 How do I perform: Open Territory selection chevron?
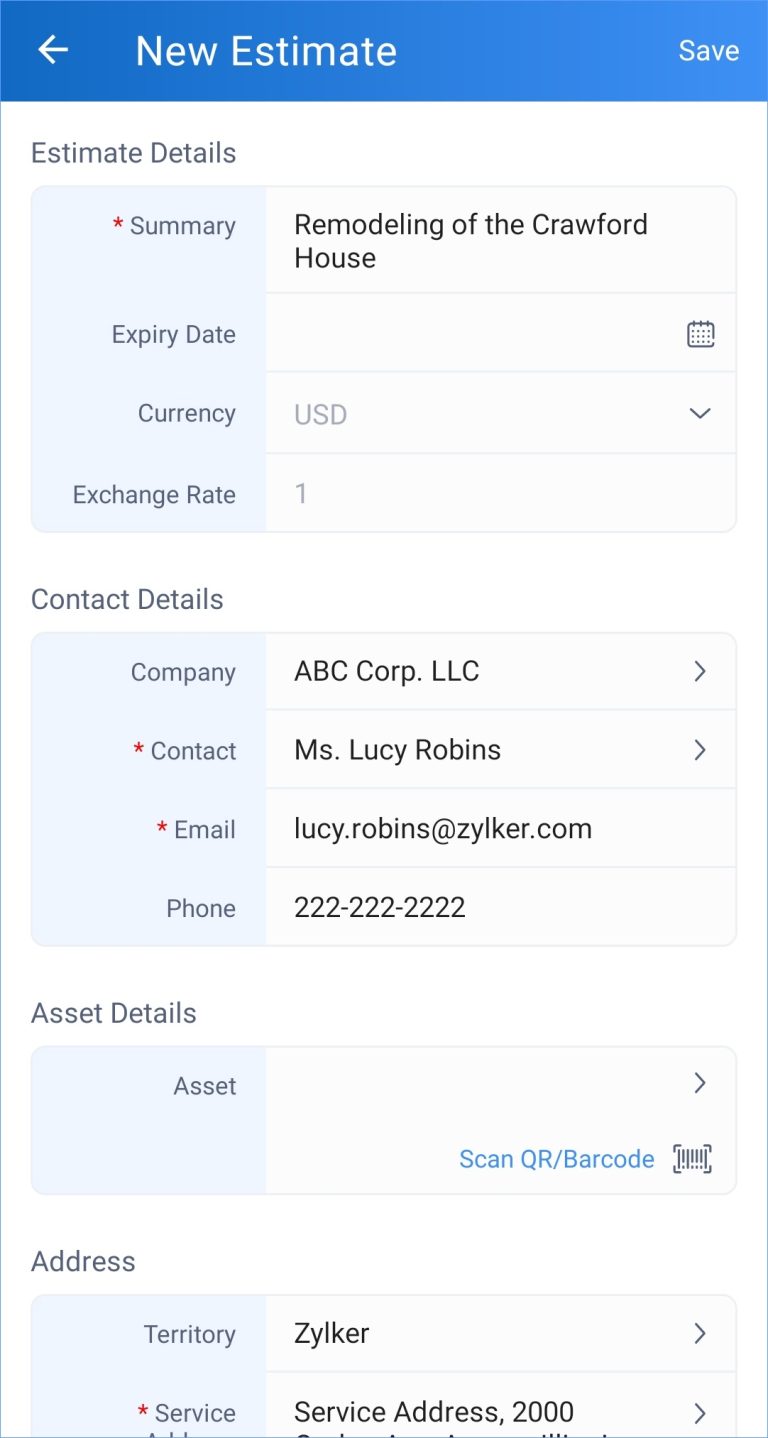[x=700, y=1333]
